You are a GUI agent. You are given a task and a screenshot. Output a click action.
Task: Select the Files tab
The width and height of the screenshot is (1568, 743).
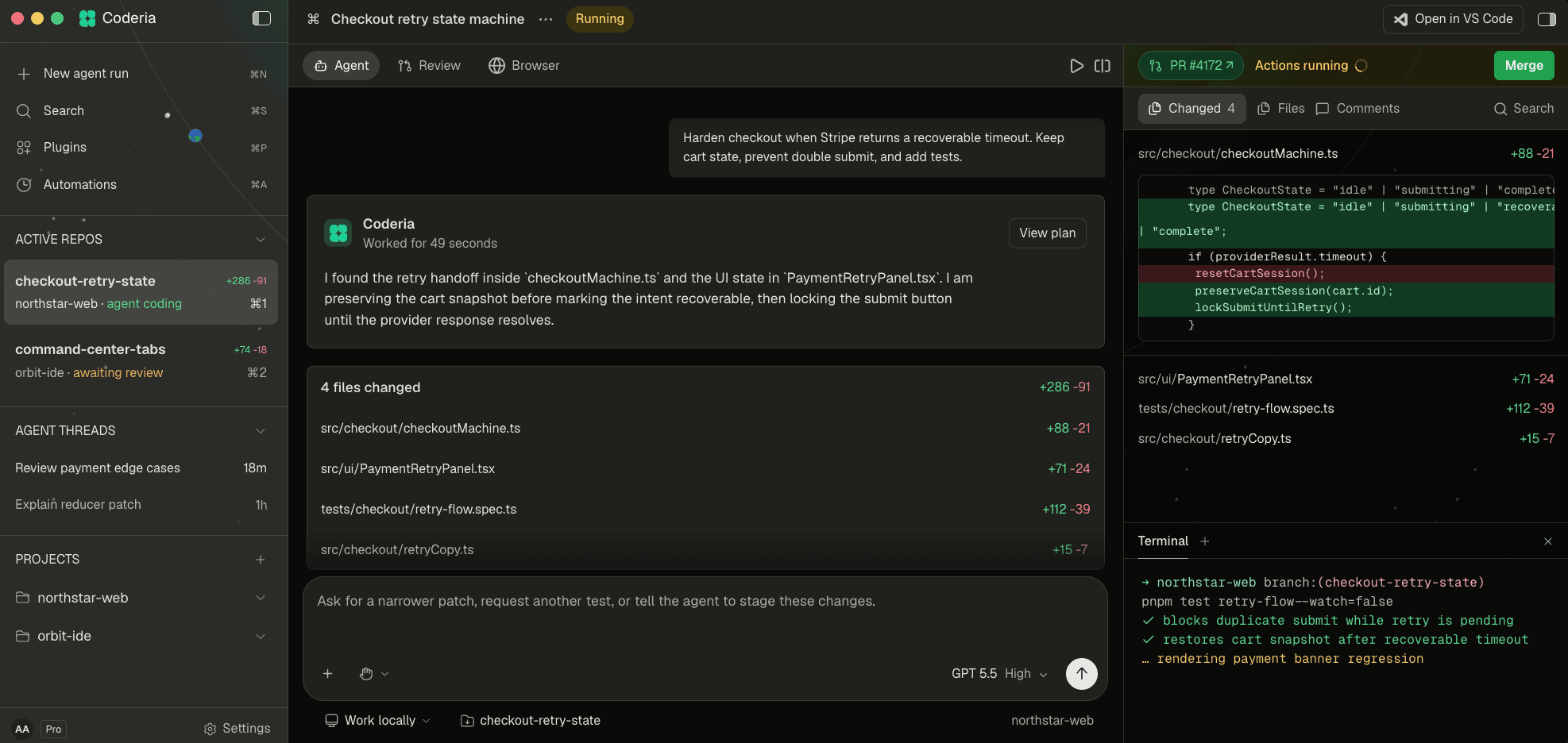(x=1280, y=109)
